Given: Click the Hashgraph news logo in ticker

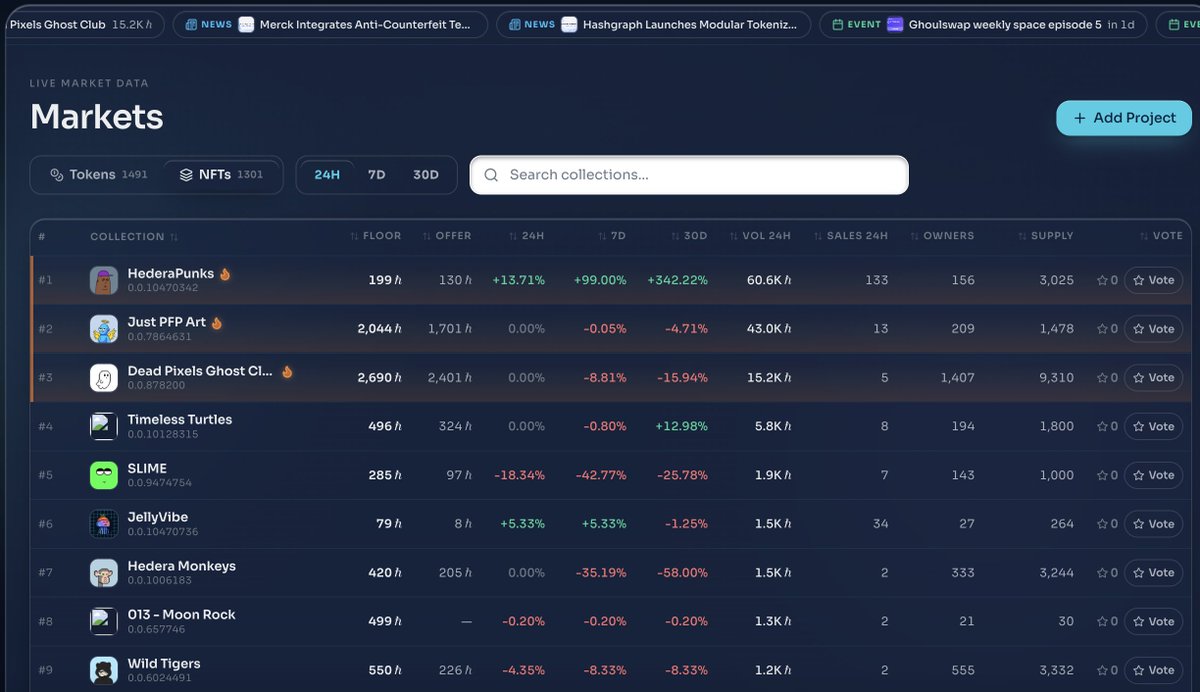Looking at the screenshot, I should [569, 24].
